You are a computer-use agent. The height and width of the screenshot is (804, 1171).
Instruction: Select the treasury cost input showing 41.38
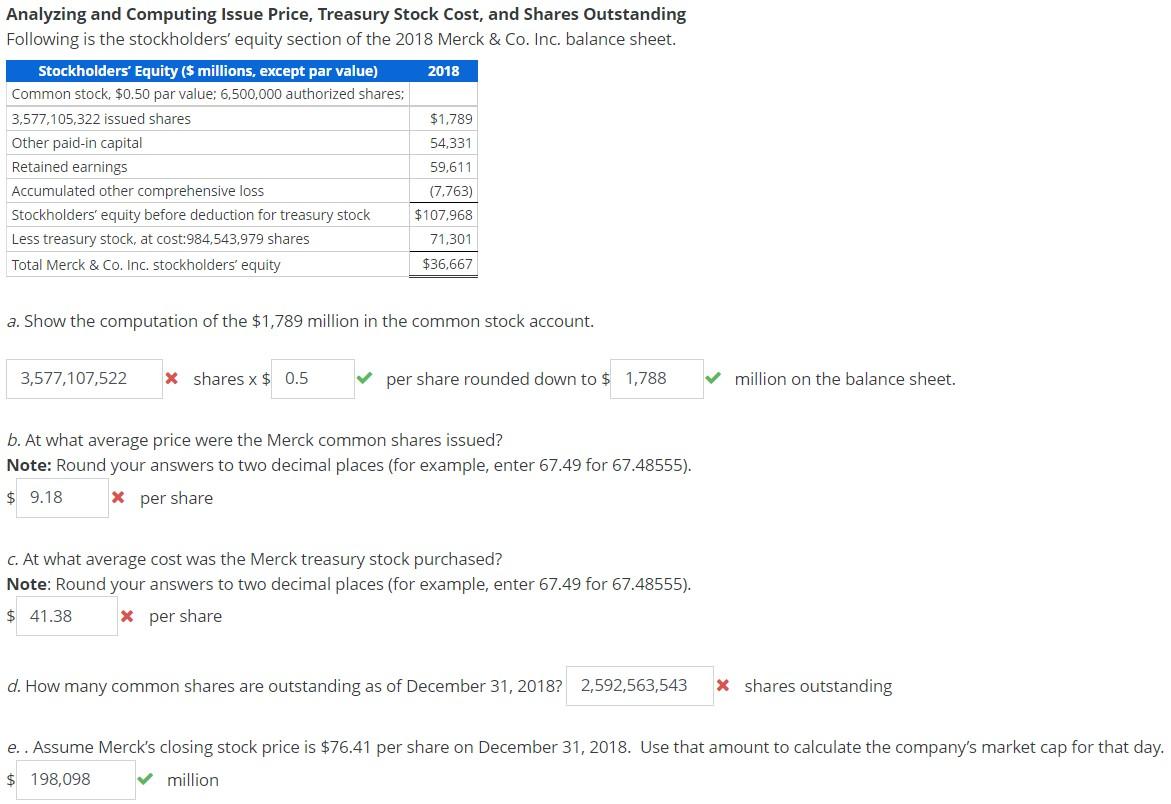[64, 615]
